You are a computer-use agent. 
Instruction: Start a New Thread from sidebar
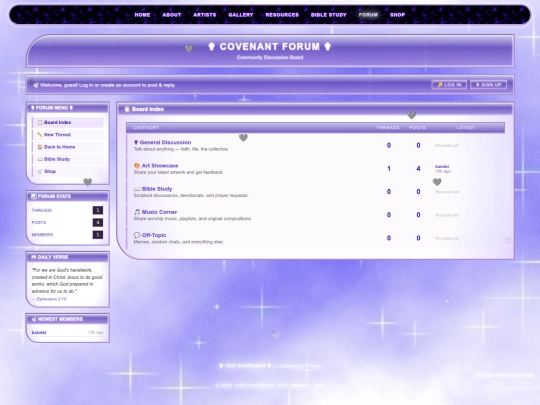[x=68, y=135]
